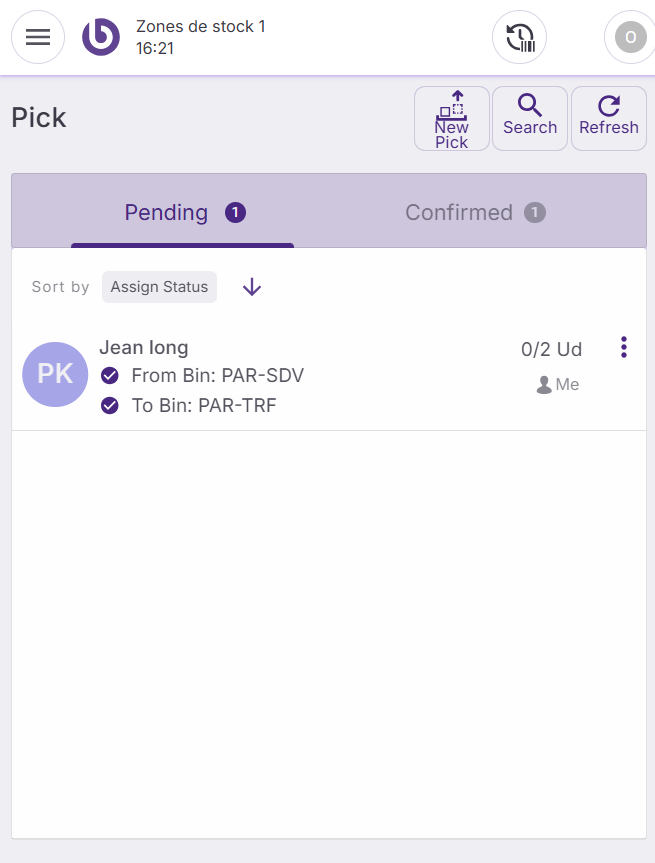Click the Pending count badge
The width and height of the screenshot is (655, 863).
point(235,213)
